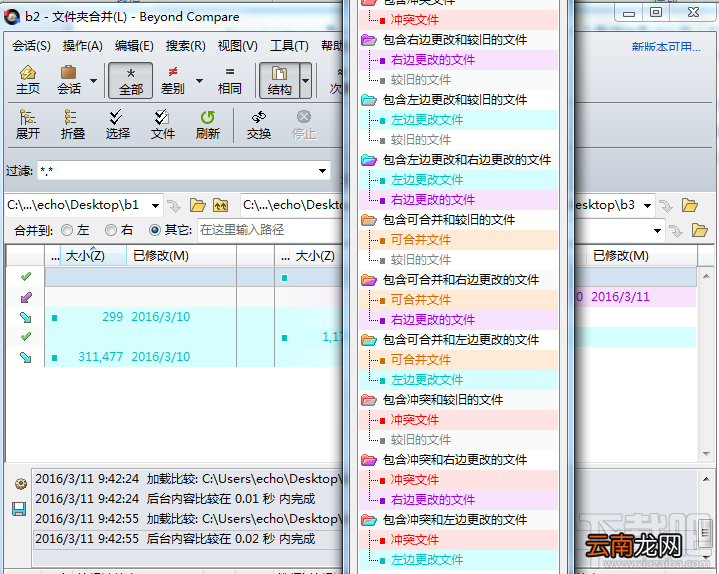The image size is (719, 574).
Task: Click the go arrow beside b3 path
Action: pyautogui.click(x=665, y=206)
